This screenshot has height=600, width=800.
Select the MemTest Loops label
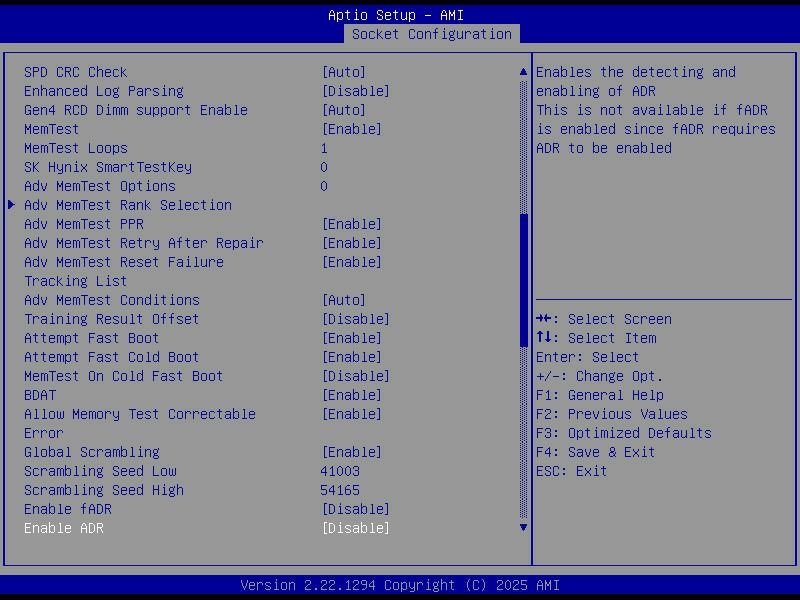76,148
